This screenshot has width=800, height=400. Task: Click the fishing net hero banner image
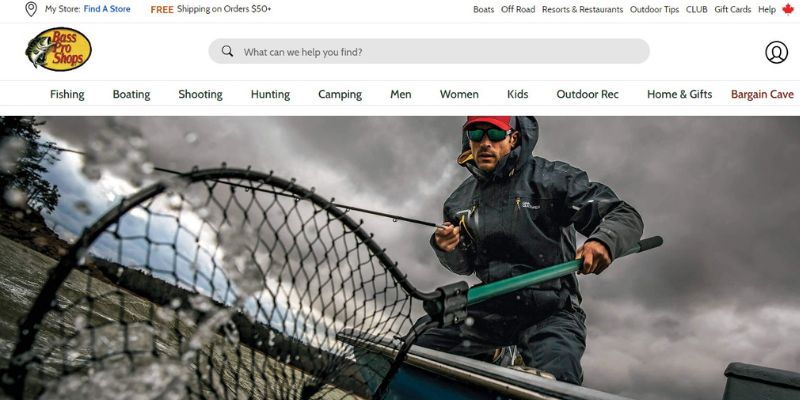(x=400, y=258)
